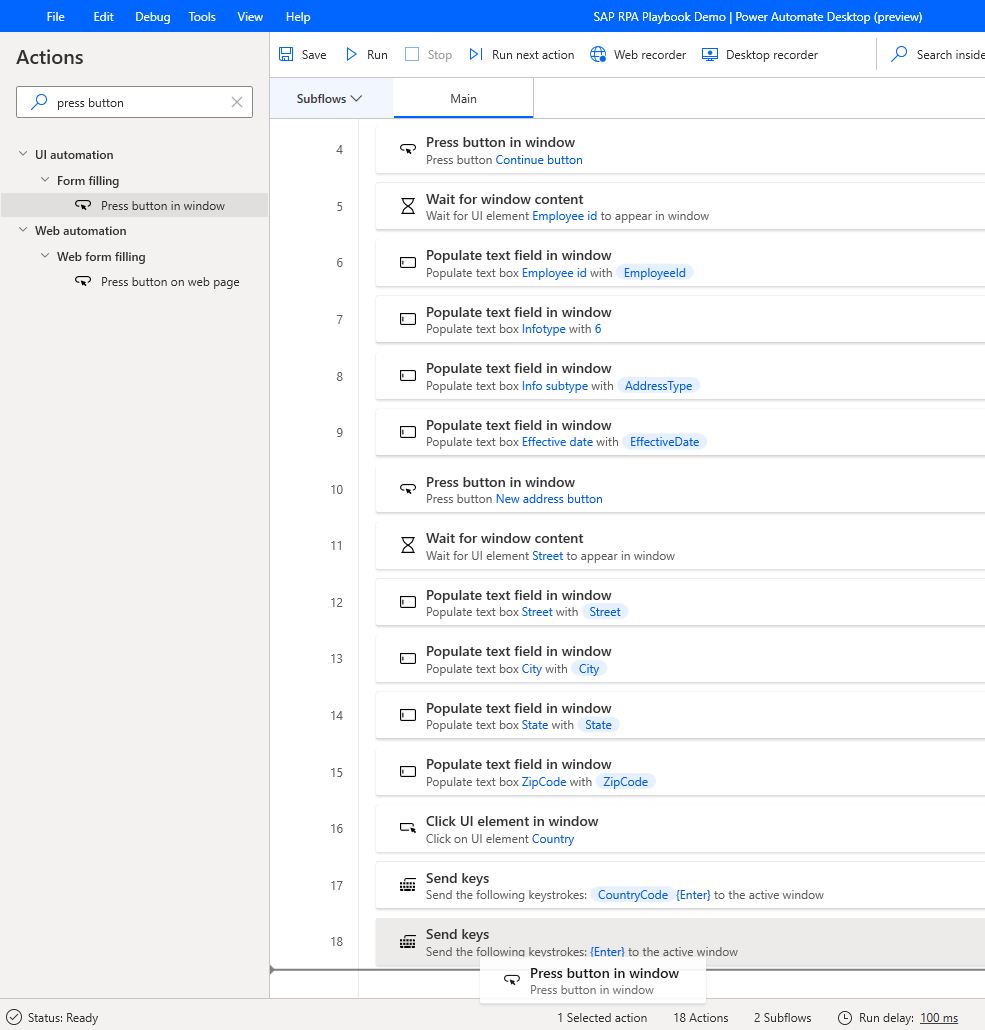
Task: Open the Help menu
Action: click(x=298, y=16)
